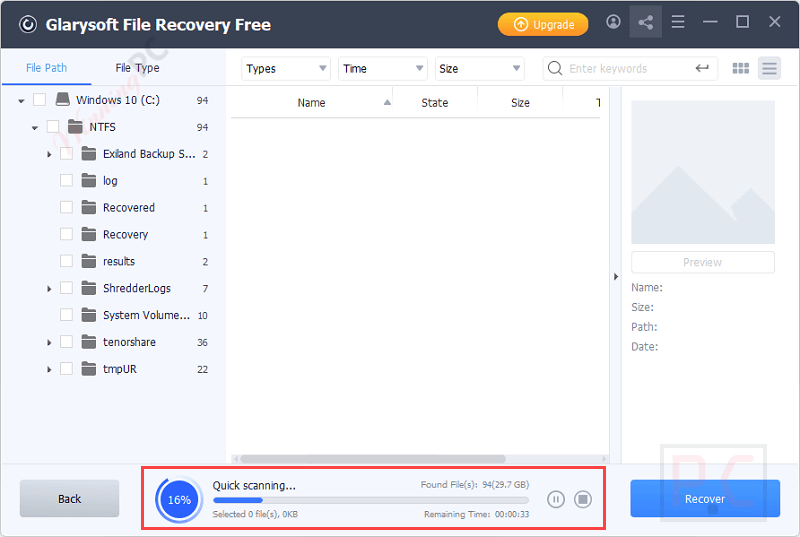Image resolution: width=800 pixels, height=537 pixels.
Task: Check the Windows 10 (C:) checkbox
Action: [39, 99]
